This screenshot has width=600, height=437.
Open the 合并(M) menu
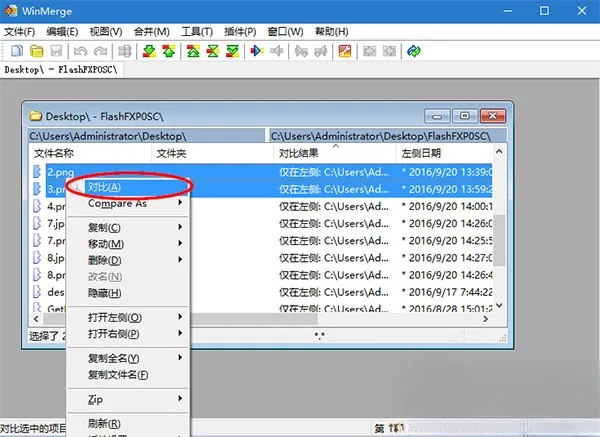(152, 31)
